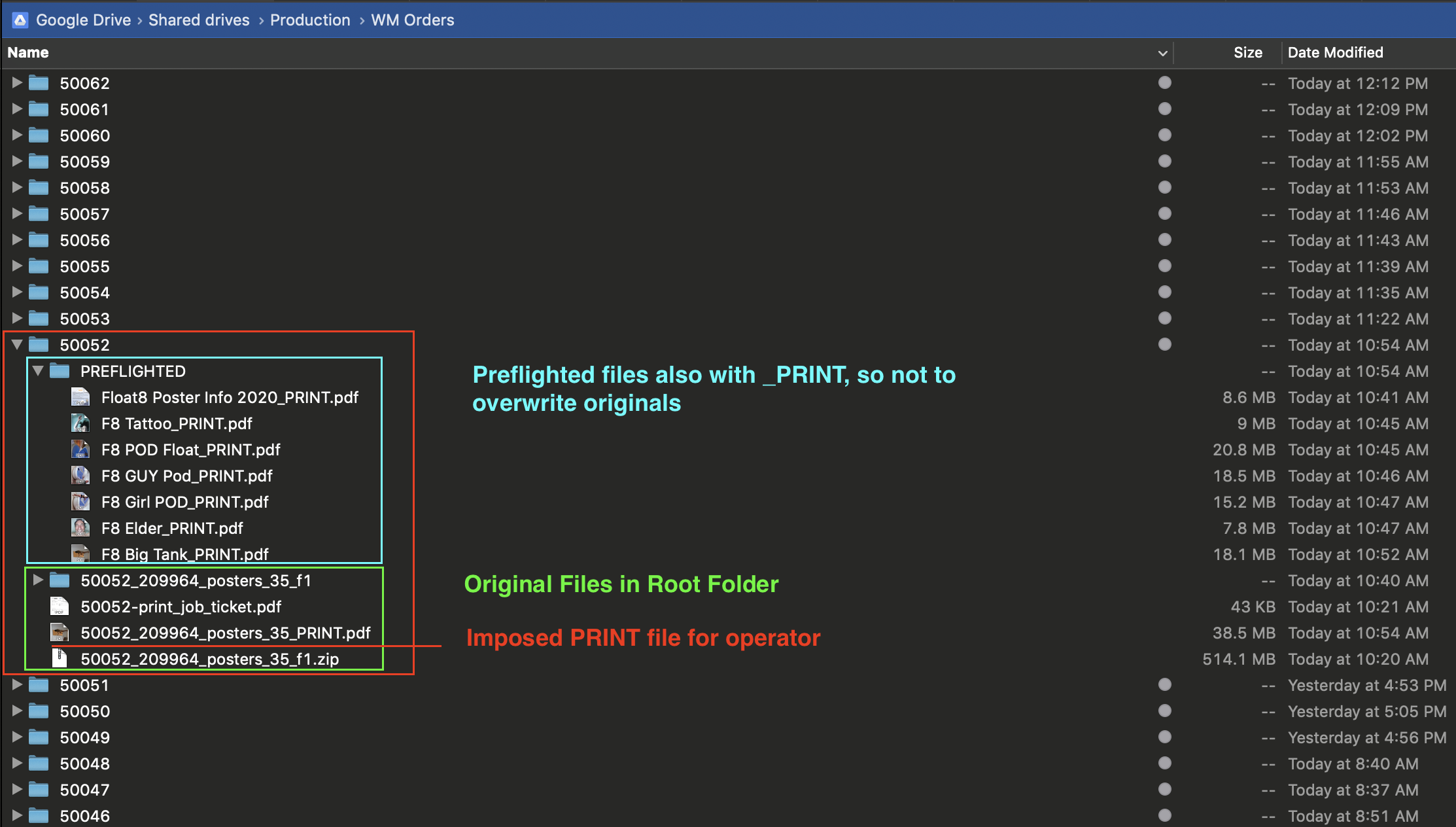The image size is (1456, 827).
Task: Expand the 50052_209964_posters_35_f1 folder
Action: point(38,580)
